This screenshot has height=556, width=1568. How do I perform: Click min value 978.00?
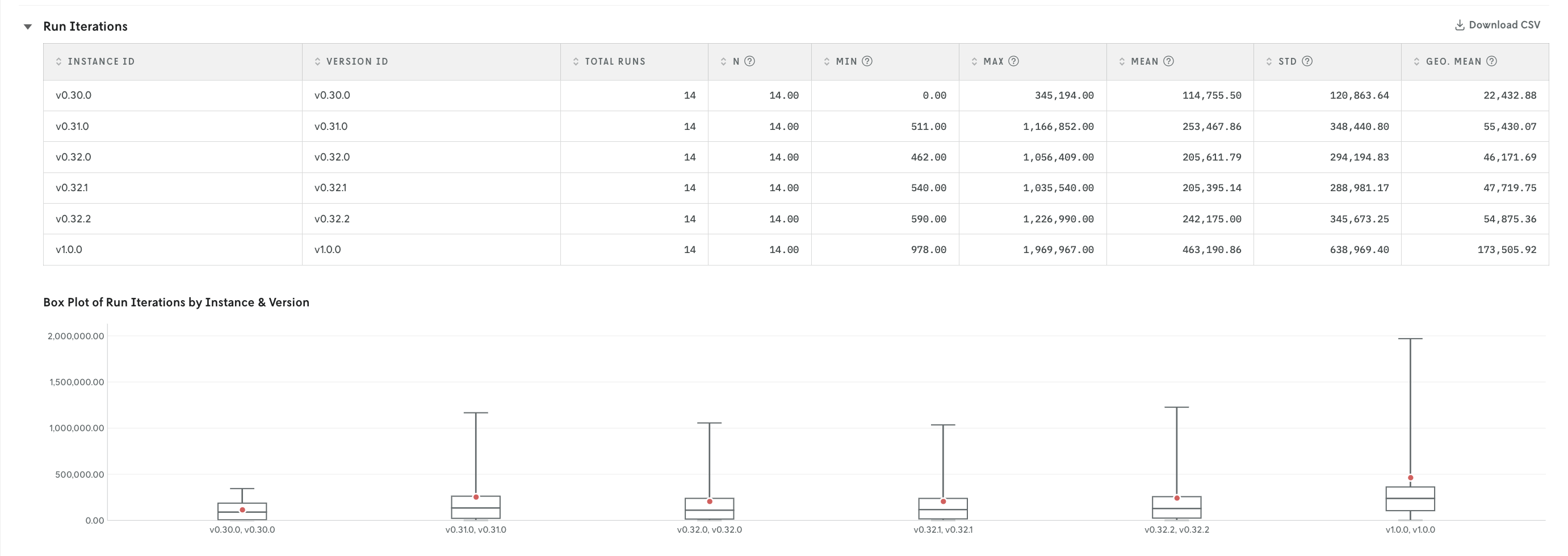[928, 250]
